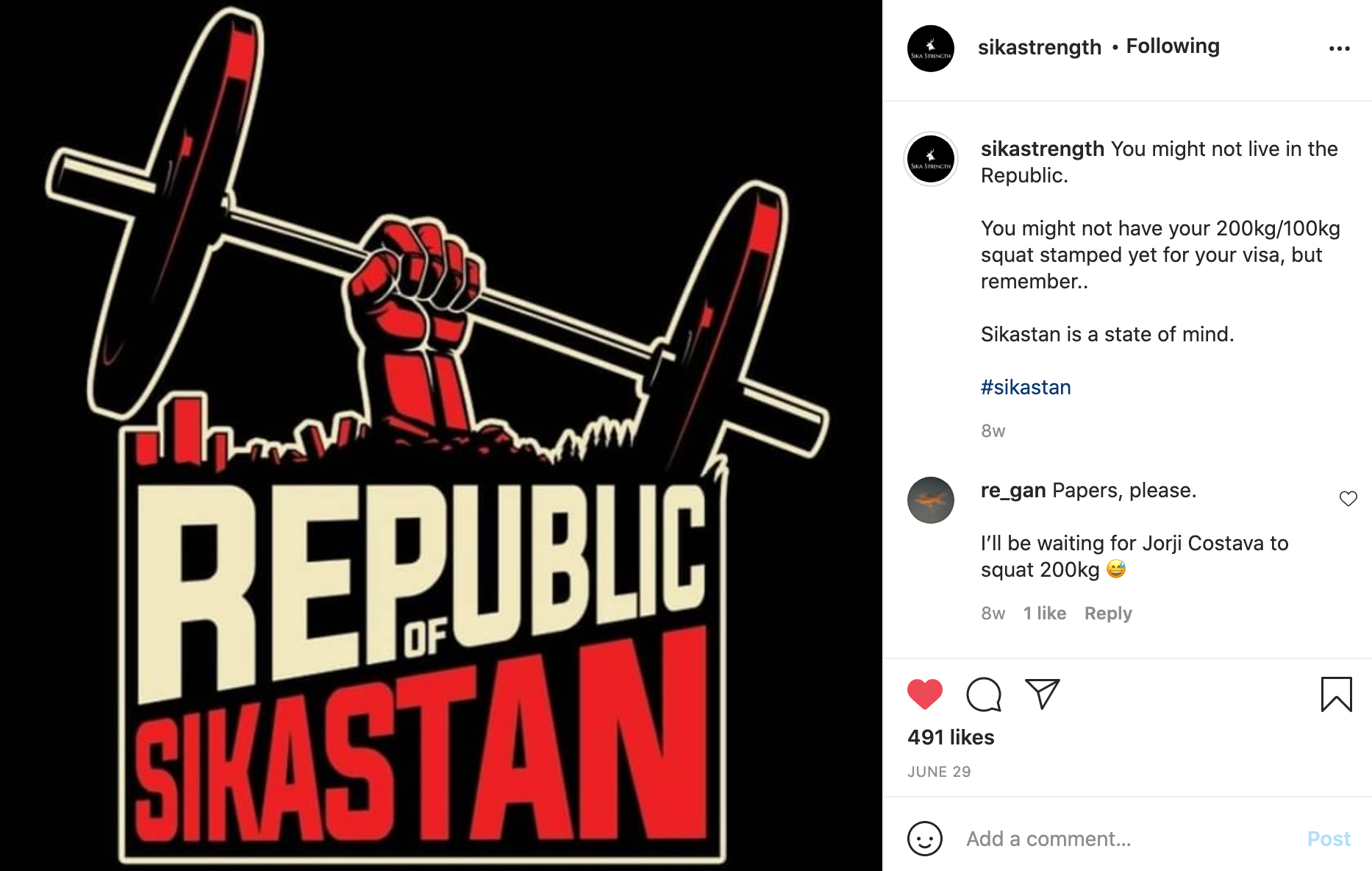Viewport: 1372px width, 871px height.
Task: Reply to re_gan's comment
Action: 1108,614
